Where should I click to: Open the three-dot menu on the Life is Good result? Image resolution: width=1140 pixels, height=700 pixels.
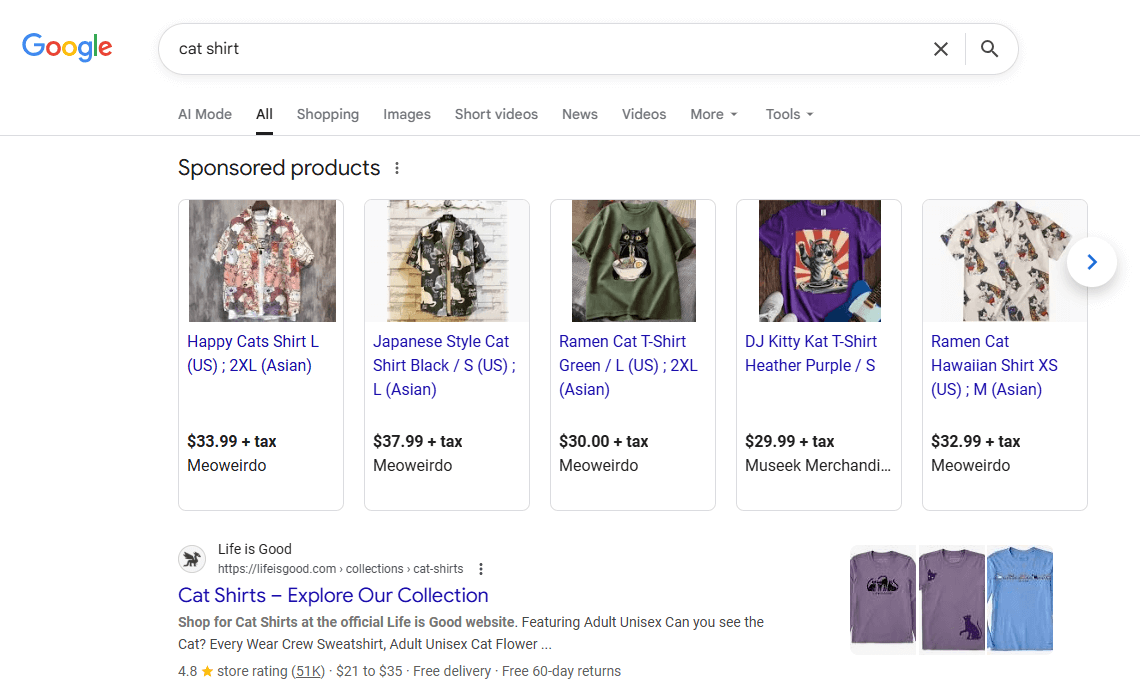tap(481, 568)
